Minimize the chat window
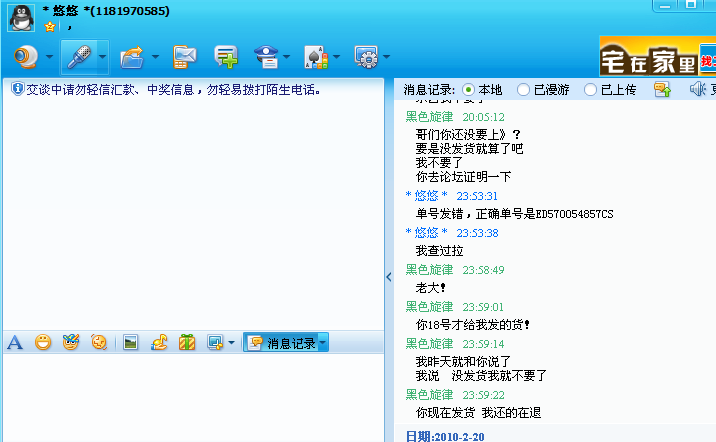Image resolution: width=716 pixels, height=442 pixels. pyautogui.click(x=665, y=5)
